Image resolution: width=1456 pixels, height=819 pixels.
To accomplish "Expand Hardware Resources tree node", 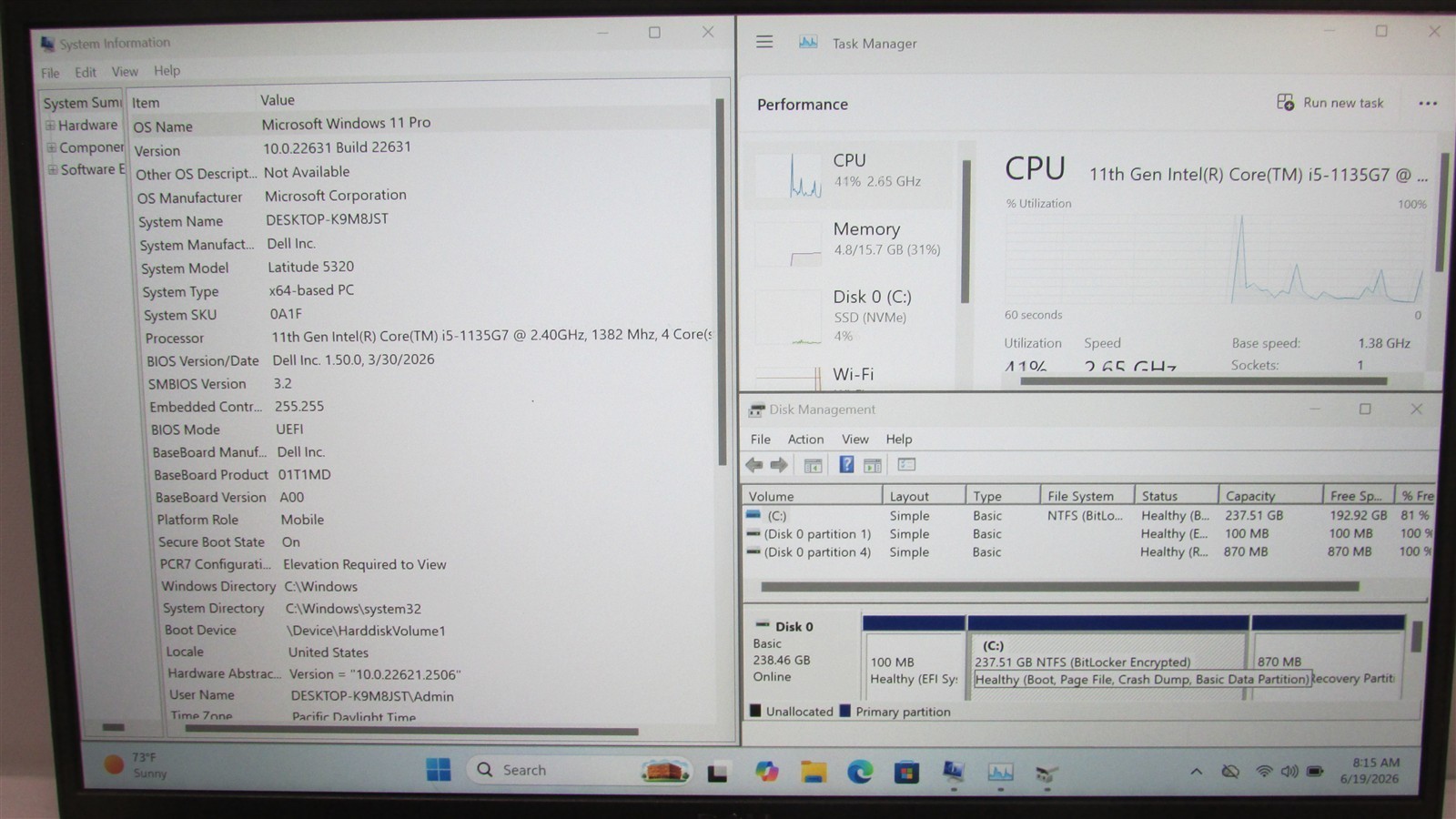I will coord(51,126).
